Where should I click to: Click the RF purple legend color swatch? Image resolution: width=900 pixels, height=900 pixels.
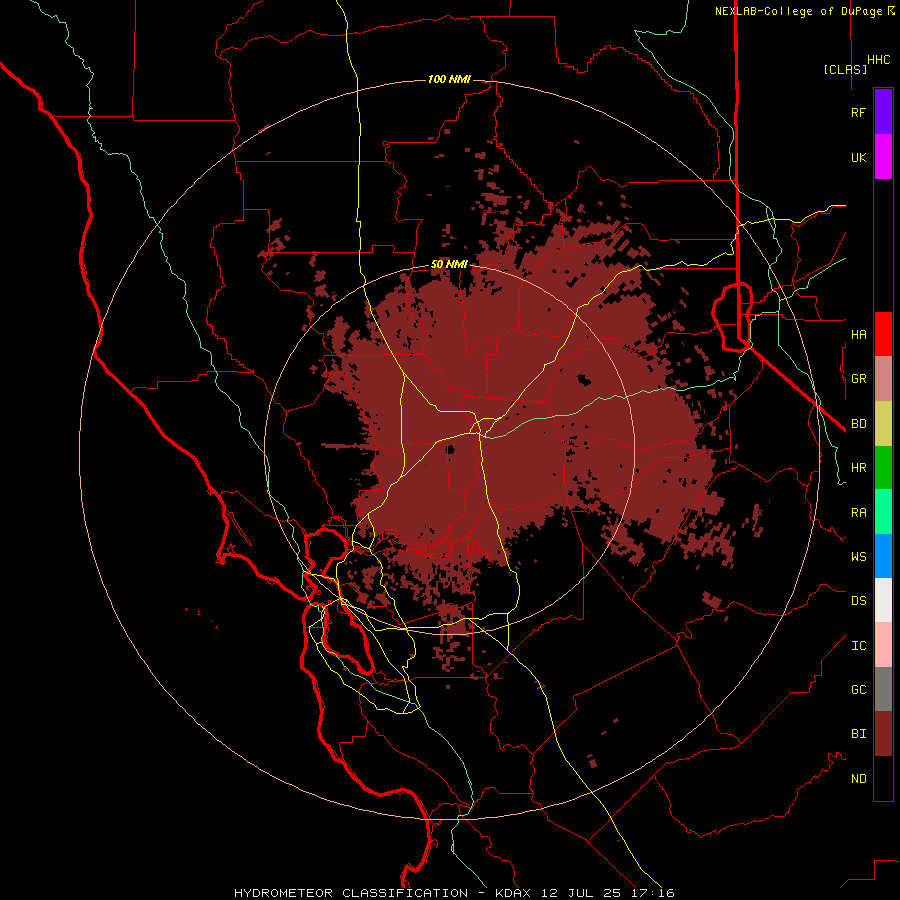(883, 112)
